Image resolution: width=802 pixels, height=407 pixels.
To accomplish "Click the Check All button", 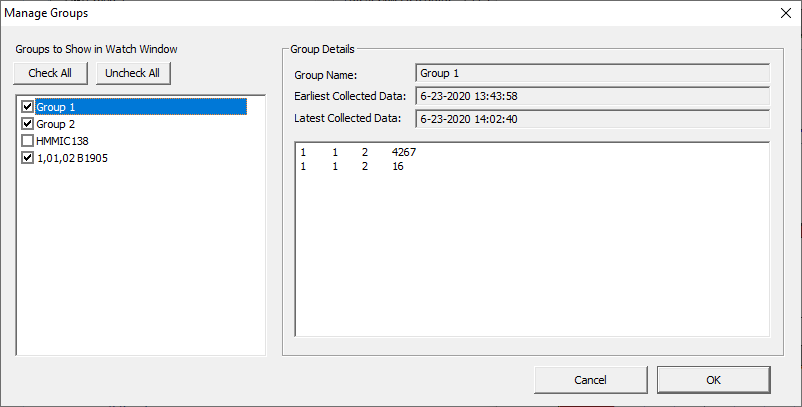I will 51,73.
